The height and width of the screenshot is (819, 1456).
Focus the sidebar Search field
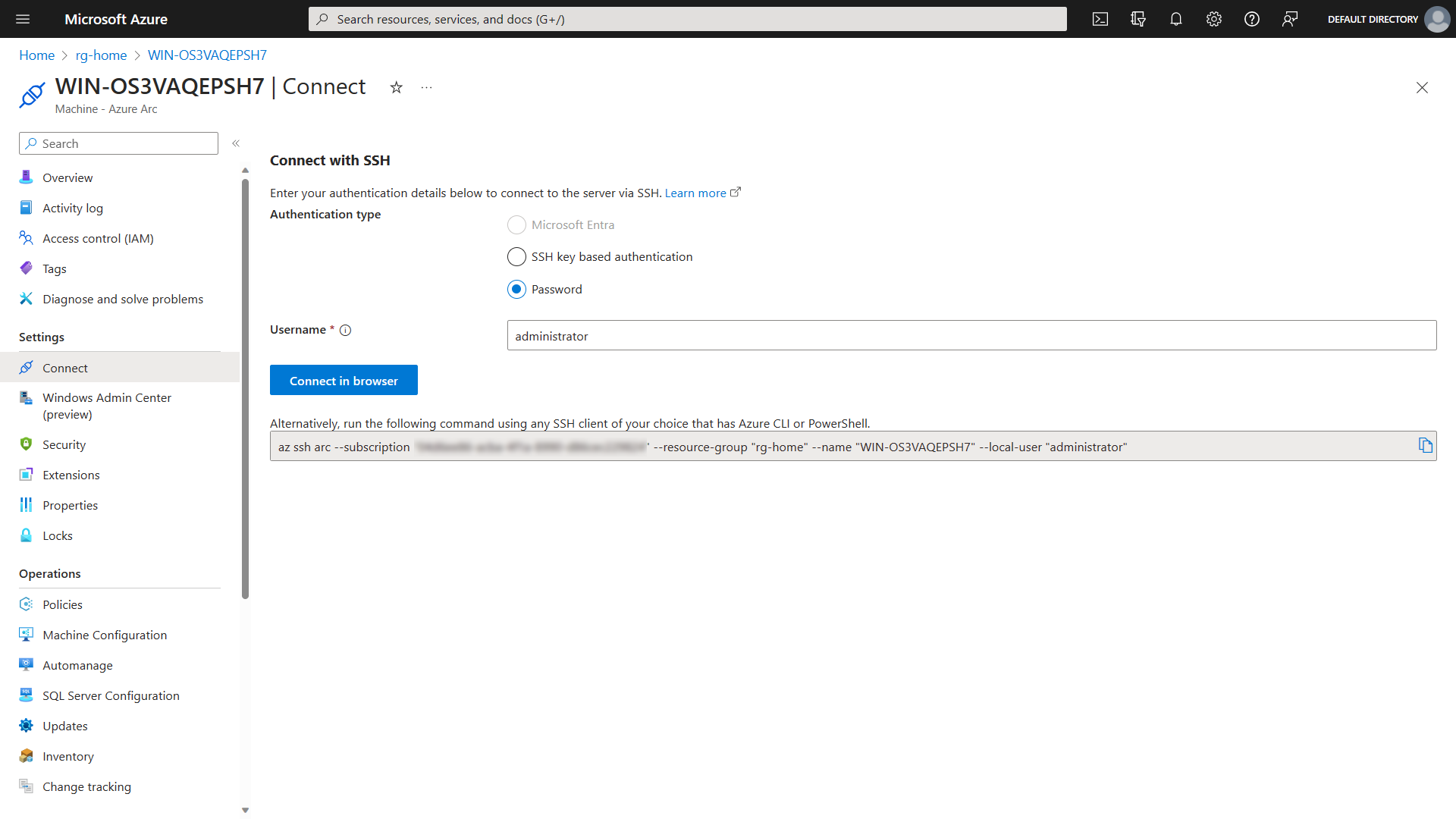(118, 143)
